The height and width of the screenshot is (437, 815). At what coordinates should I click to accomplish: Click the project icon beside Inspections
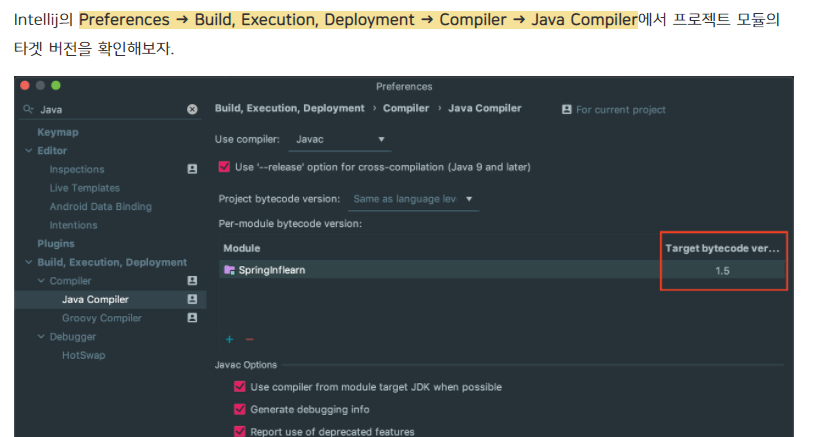coord(192,169)
